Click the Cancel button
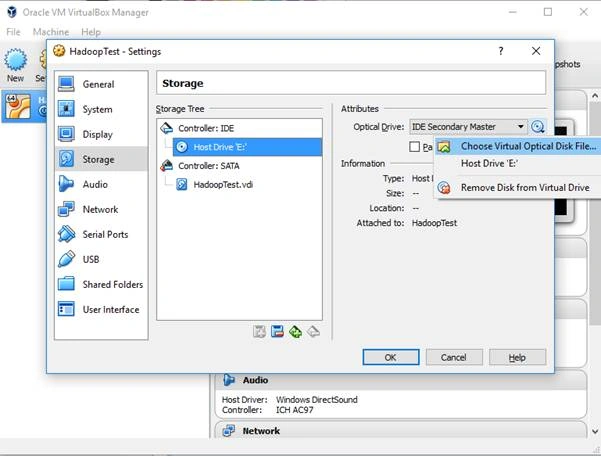601x456 pixels. tap(454, 358)
